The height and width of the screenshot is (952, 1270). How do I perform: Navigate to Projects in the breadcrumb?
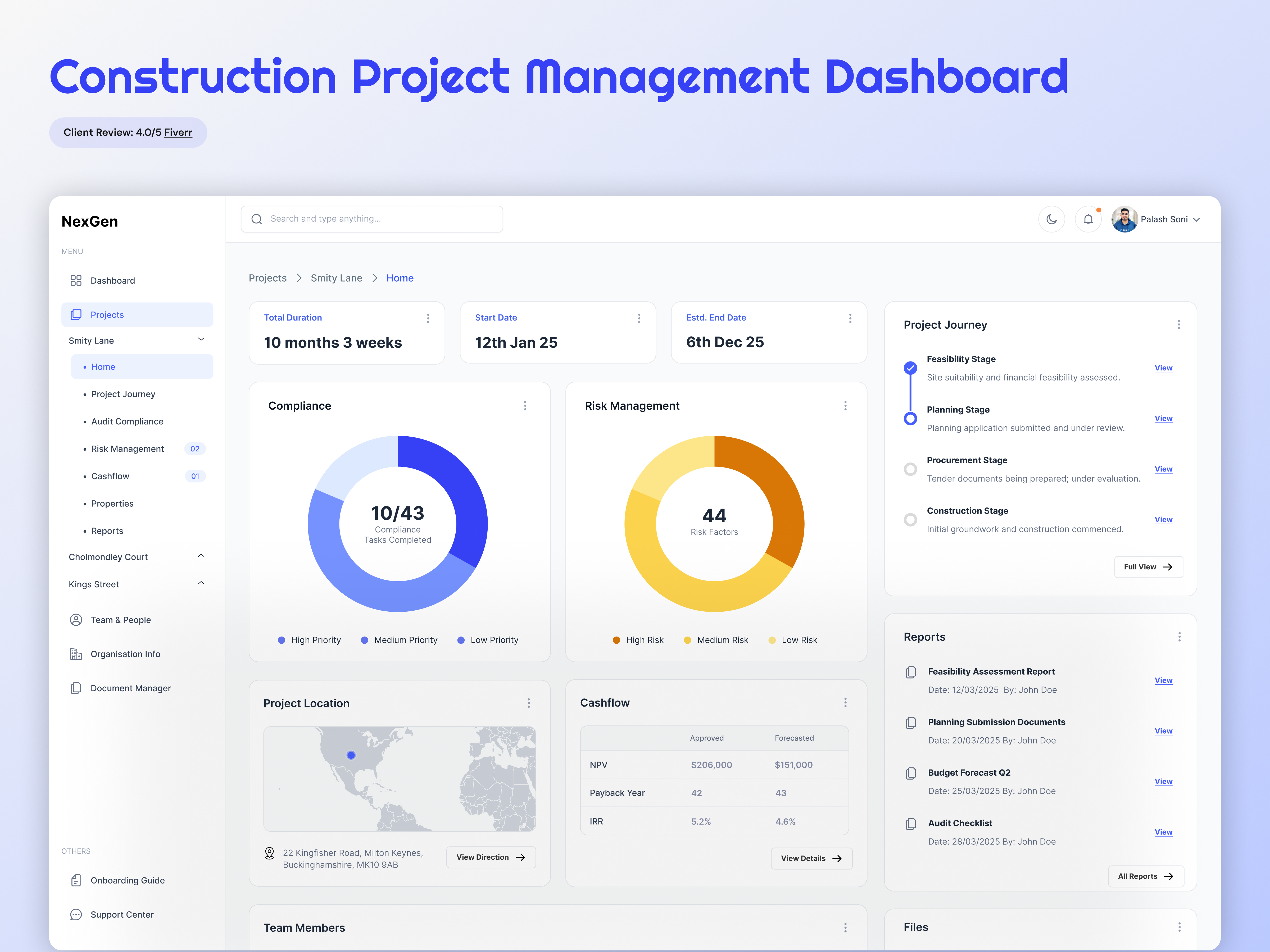[267, 278]
